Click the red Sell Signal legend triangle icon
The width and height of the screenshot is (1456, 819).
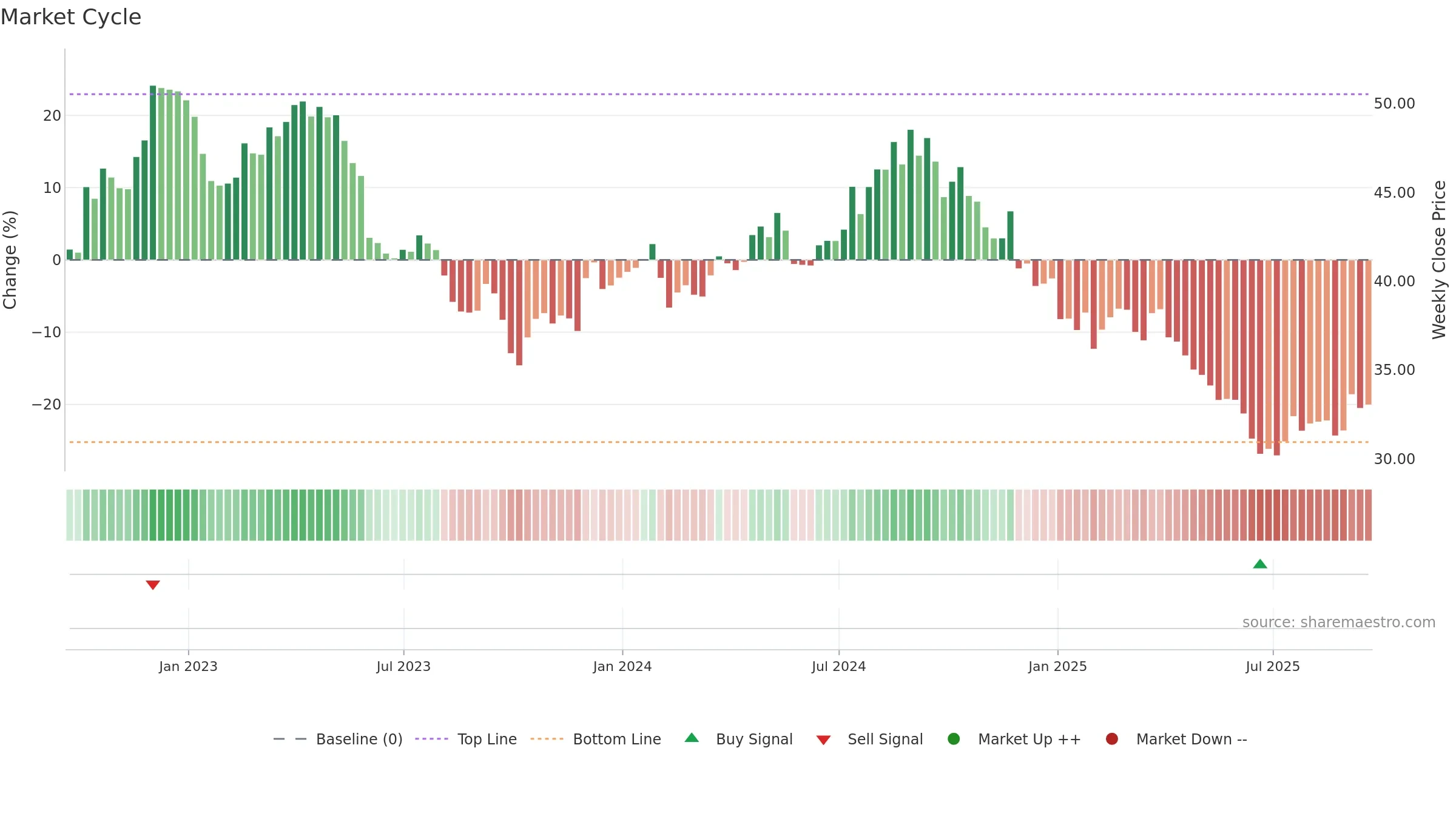tap(823, 740)
